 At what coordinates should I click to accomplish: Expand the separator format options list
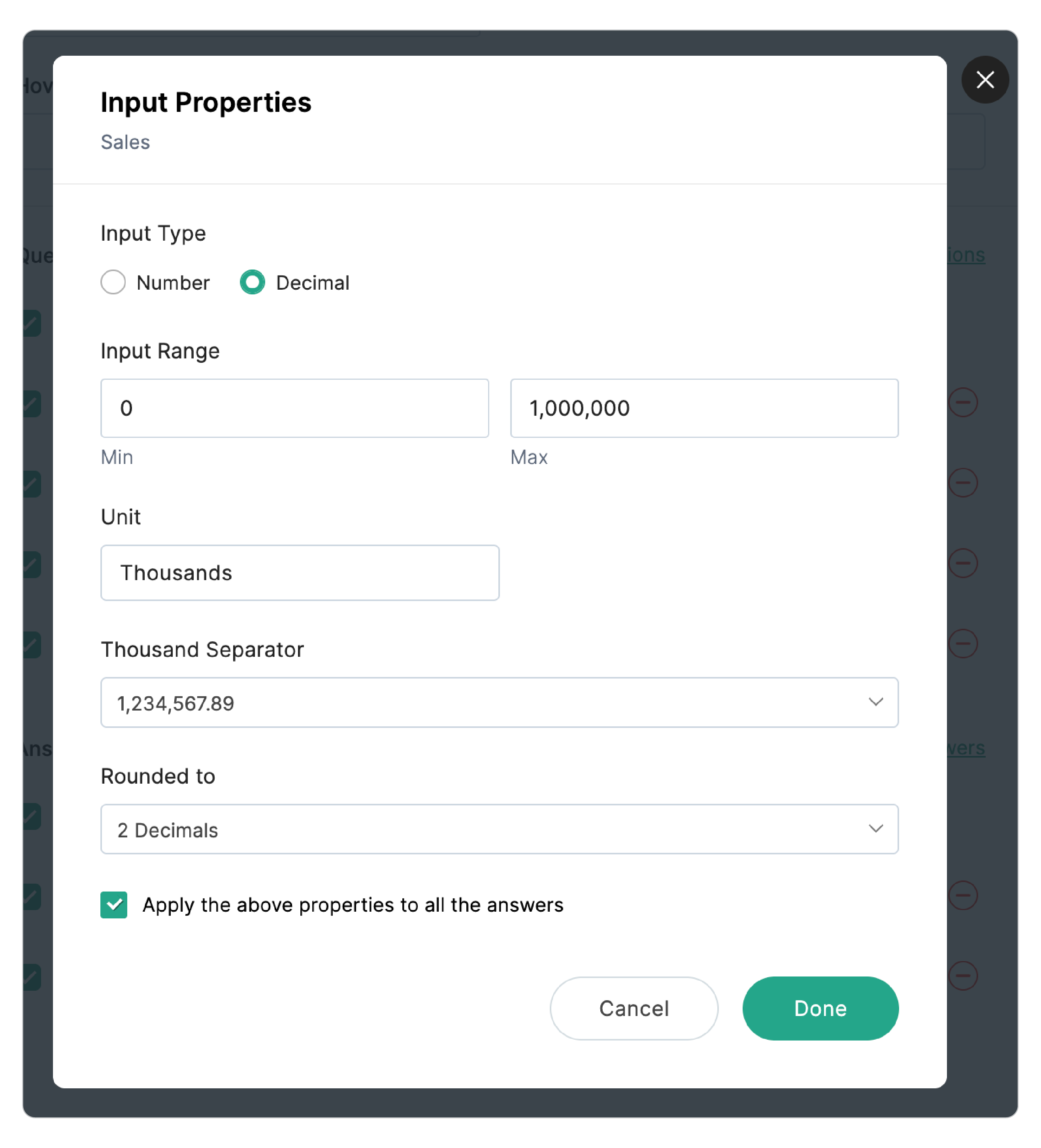tap(876, 702)
